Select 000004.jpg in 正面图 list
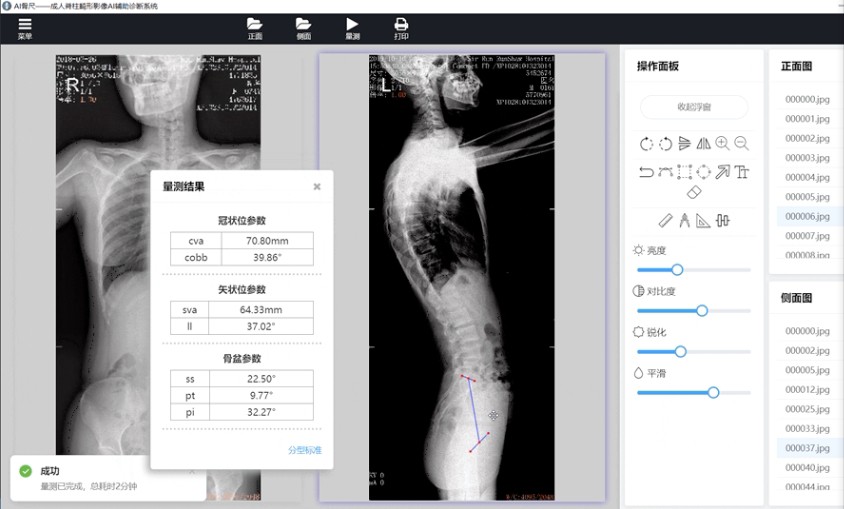 pos(807,178)
